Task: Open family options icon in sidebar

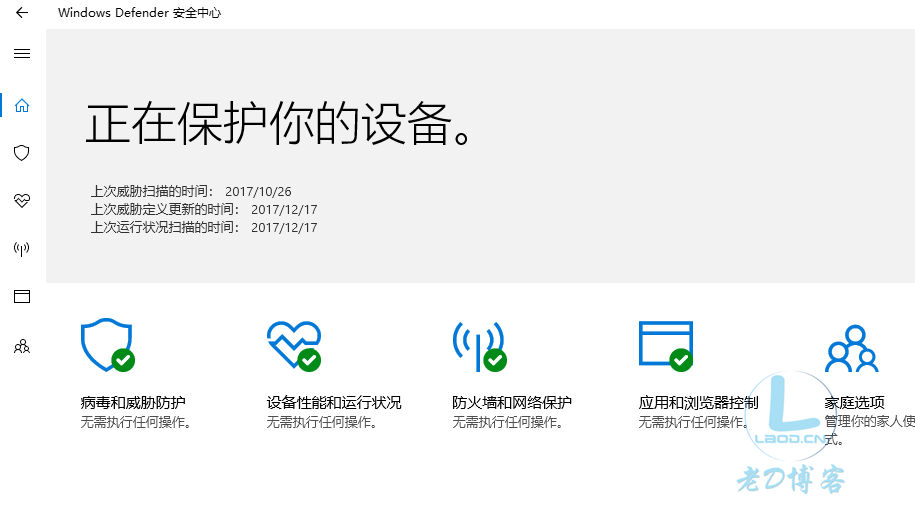Action: click(x=22, y=347)
